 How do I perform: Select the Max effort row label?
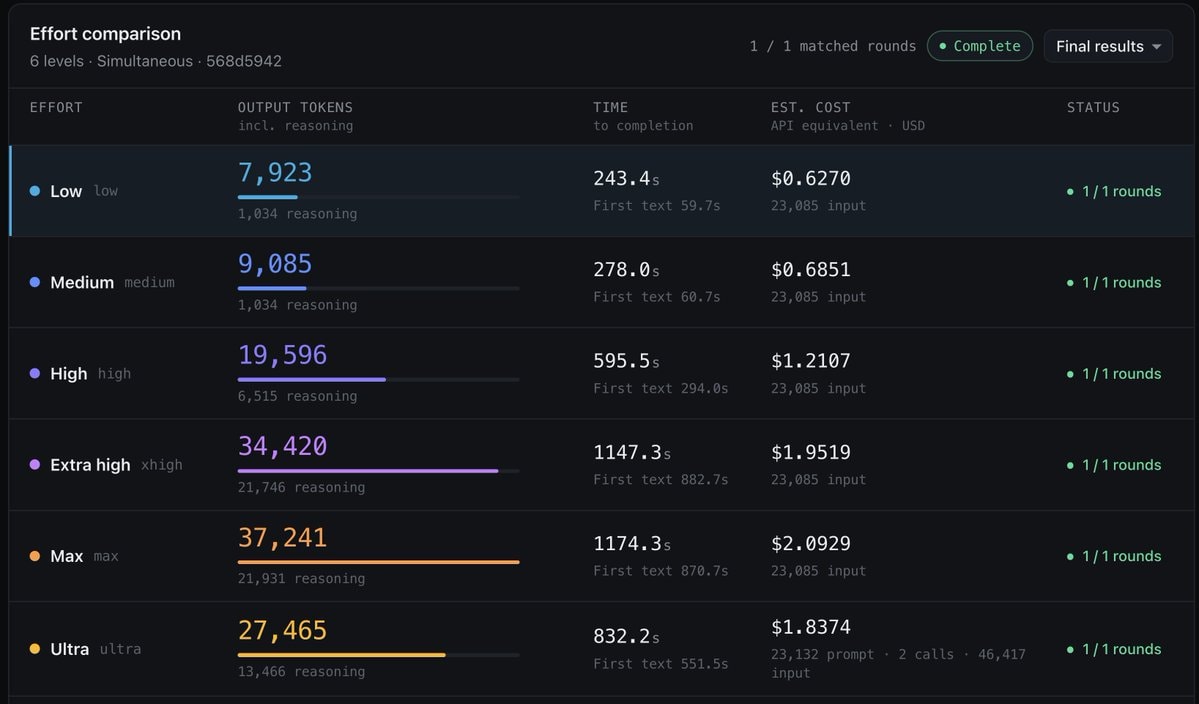pos(67,556)
